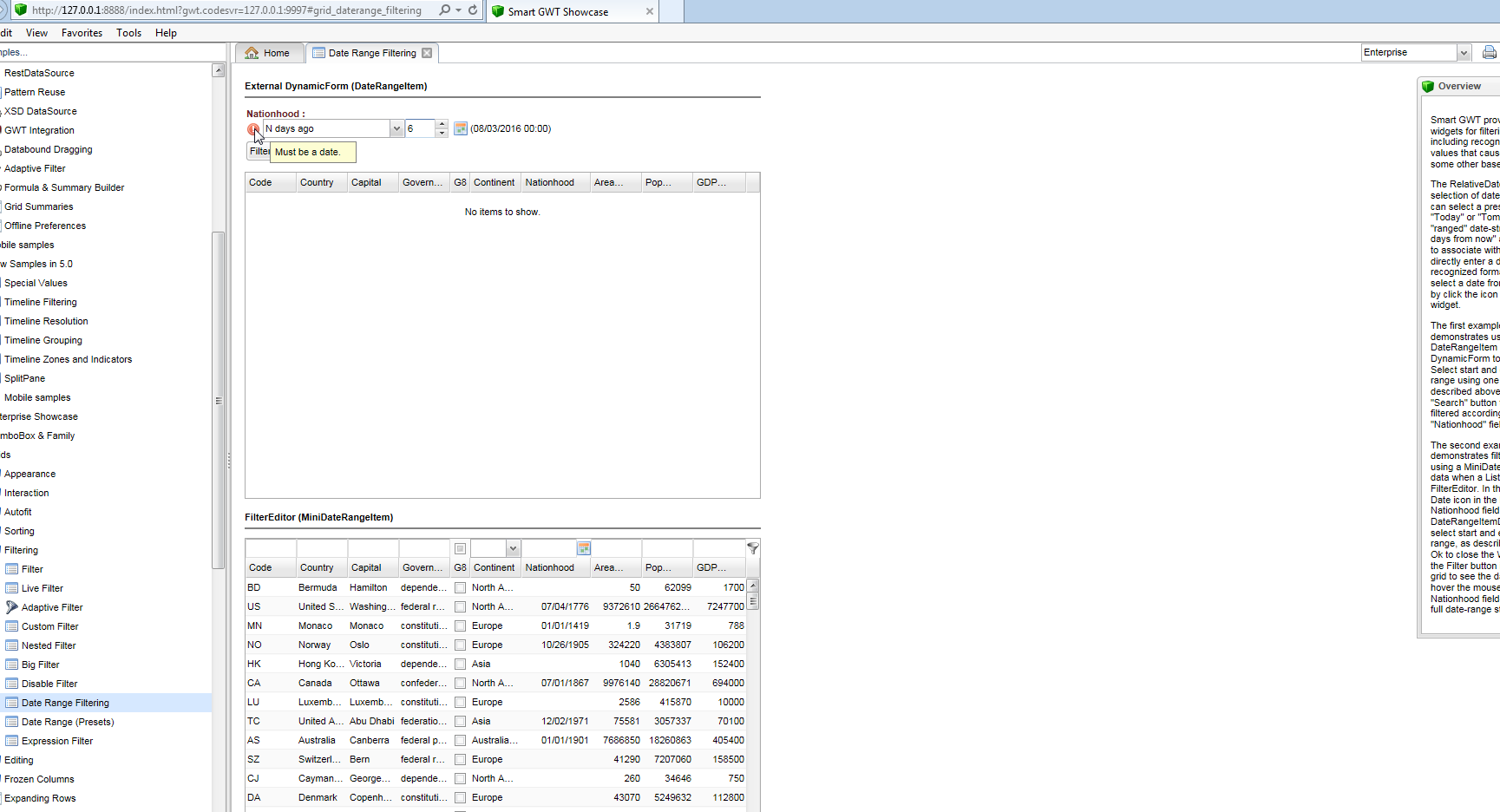Click the red validation error icon
The image size is (1500, 812).
click(x=252, y=129)
